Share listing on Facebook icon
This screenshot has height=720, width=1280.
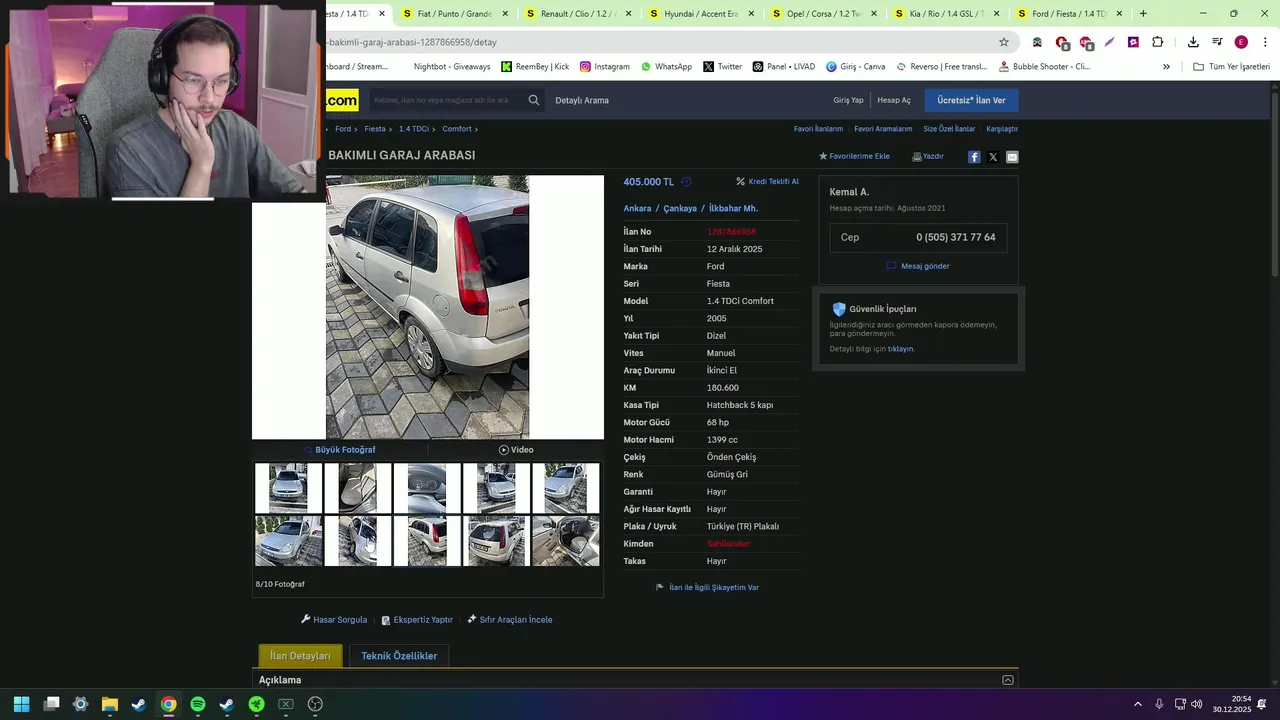click(x=974, y=157)
